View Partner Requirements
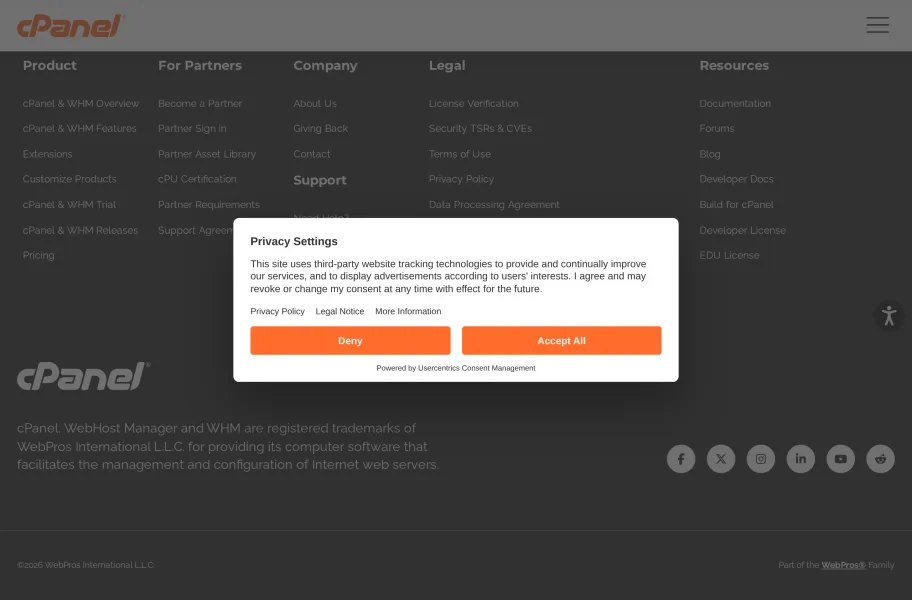Image resolution: width=912 pixels, height=600 pixels. pos(209,205)
